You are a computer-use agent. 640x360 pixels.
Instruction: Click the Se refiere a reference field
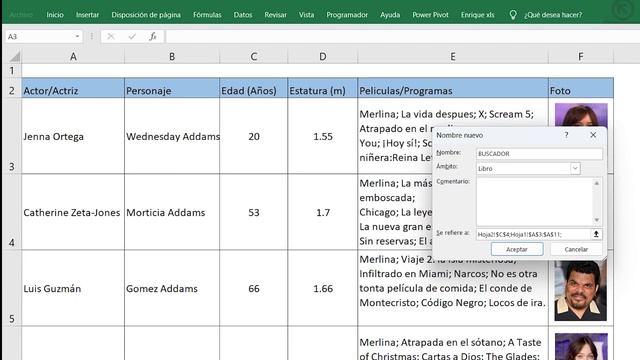(x=533, y=234)
